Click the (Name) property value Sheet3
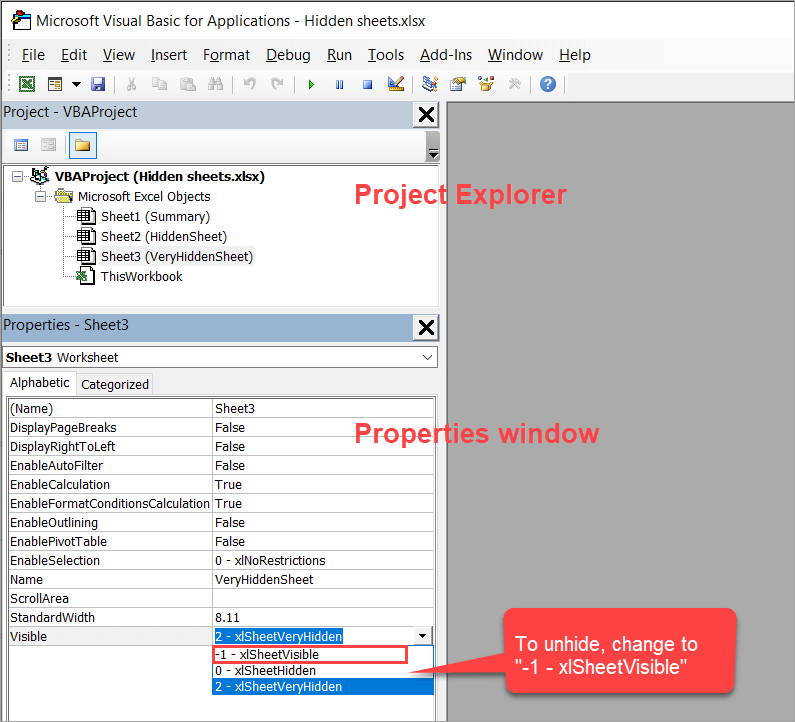This screenshot has height=722, width=795. coord(323,408)
